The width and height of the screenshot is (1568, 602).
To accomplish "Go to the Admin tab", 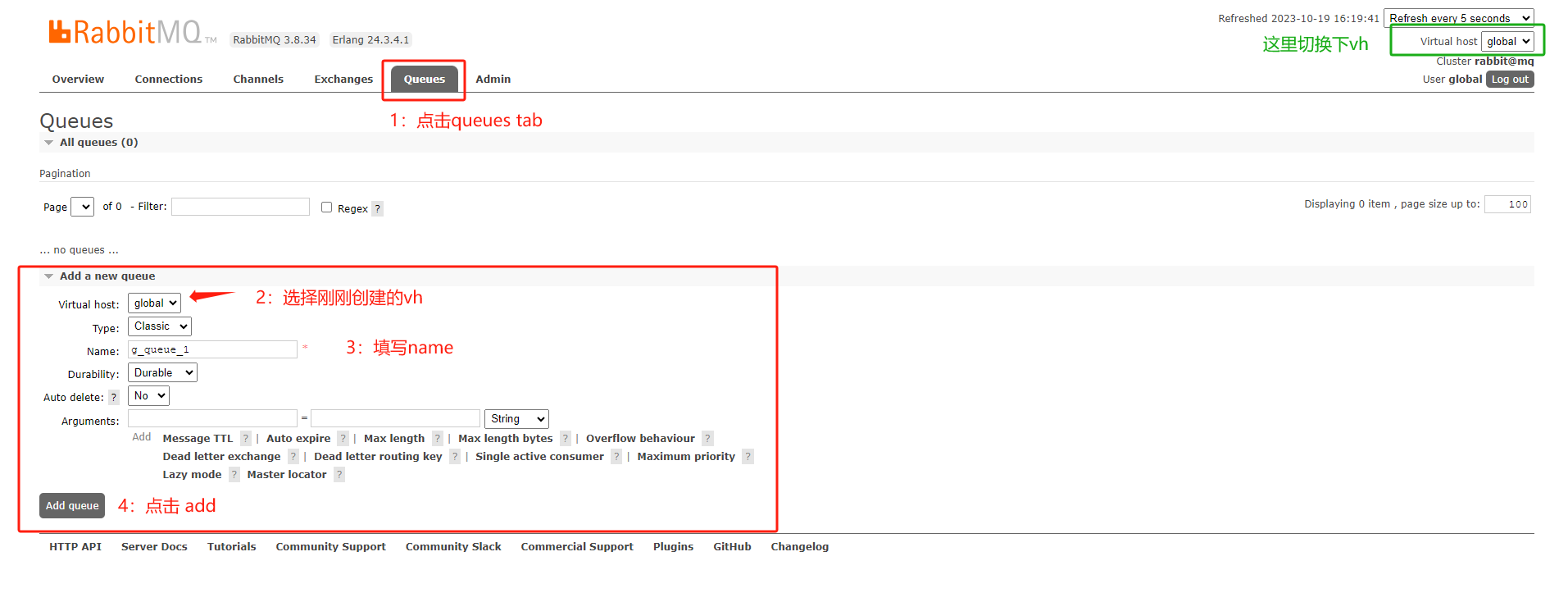I will click(493, 80).
